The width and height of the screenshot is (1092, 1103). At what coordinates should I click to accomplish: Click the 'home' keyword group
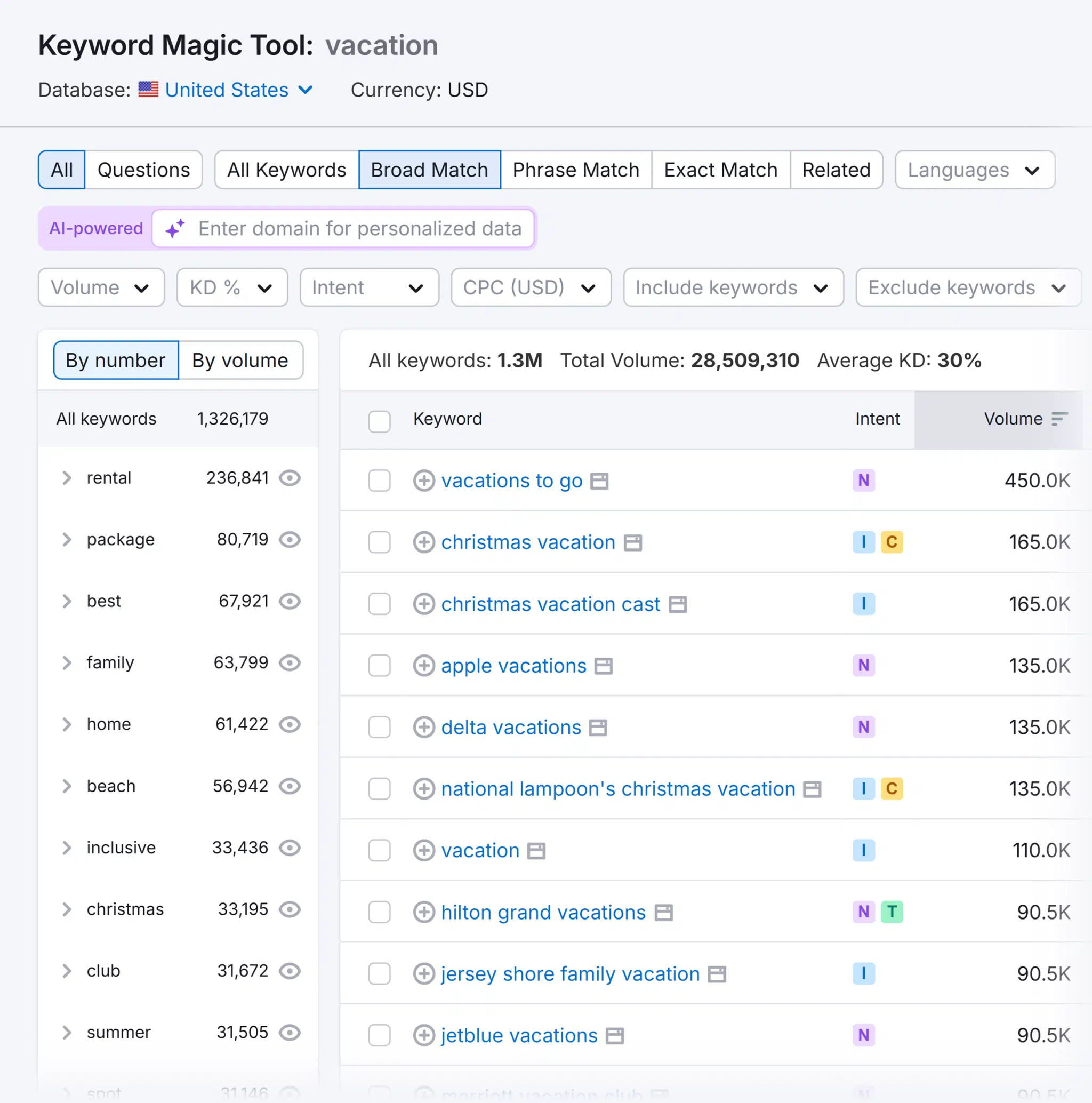point(109,724)
